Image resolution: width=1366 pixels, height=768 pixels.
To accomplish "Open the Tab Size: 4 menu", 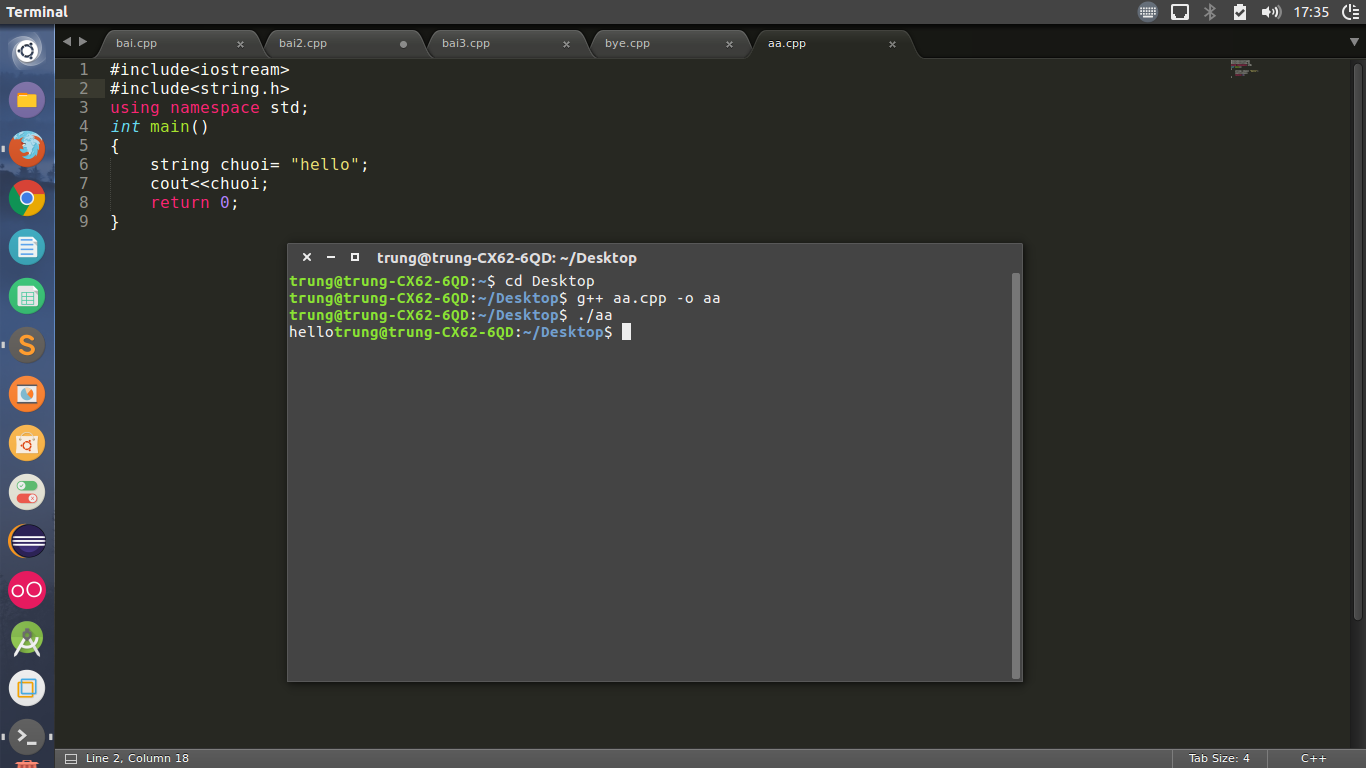I will coord(1219,758).
